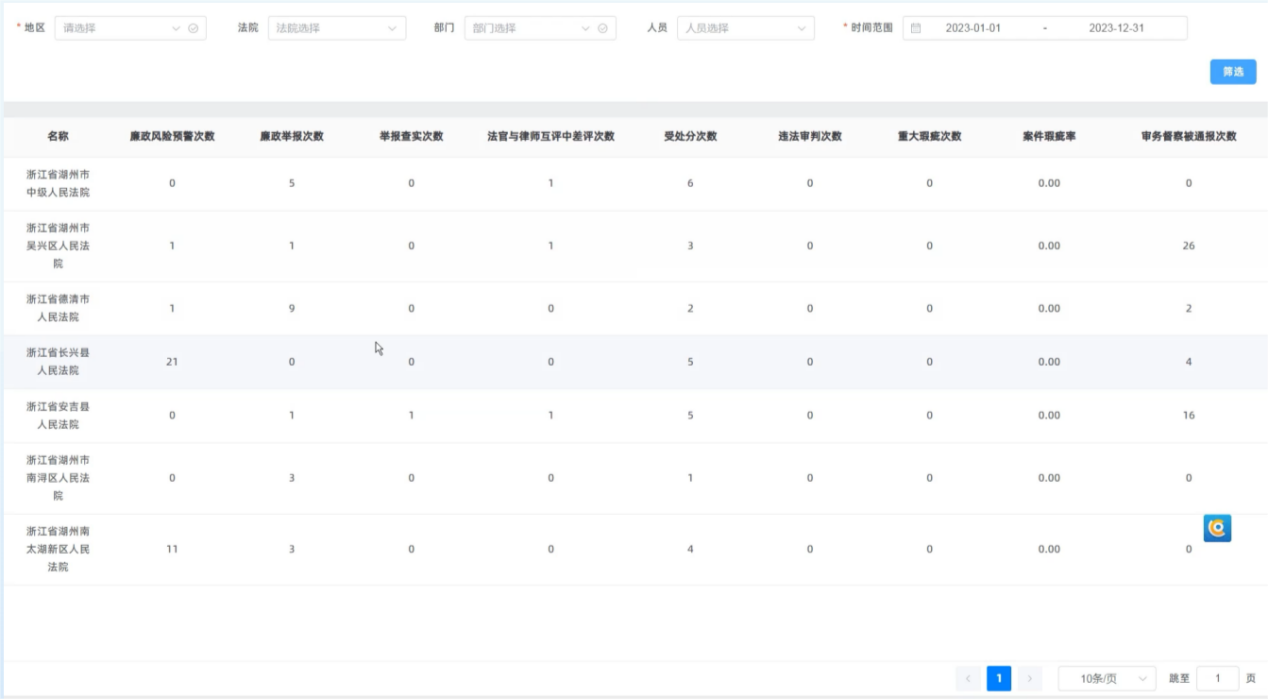
Task: Click the clear icon in the 部门 selector
Action: tap(602, 28)
